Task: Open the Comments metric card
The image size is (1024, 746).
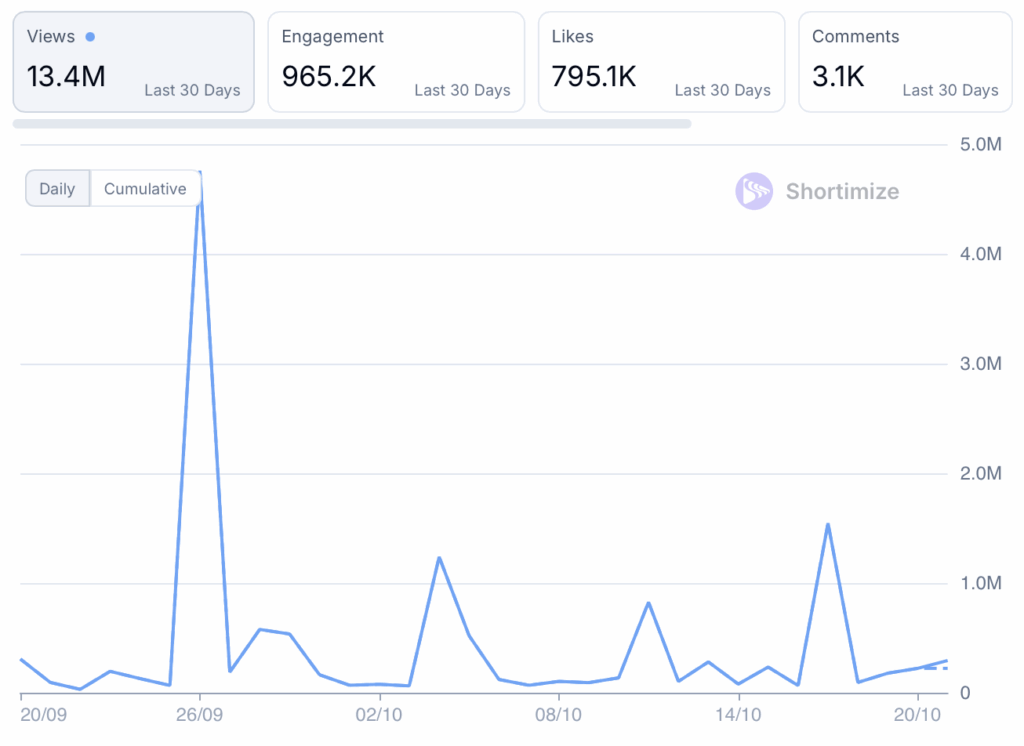Action: click(x=905, y=62)
